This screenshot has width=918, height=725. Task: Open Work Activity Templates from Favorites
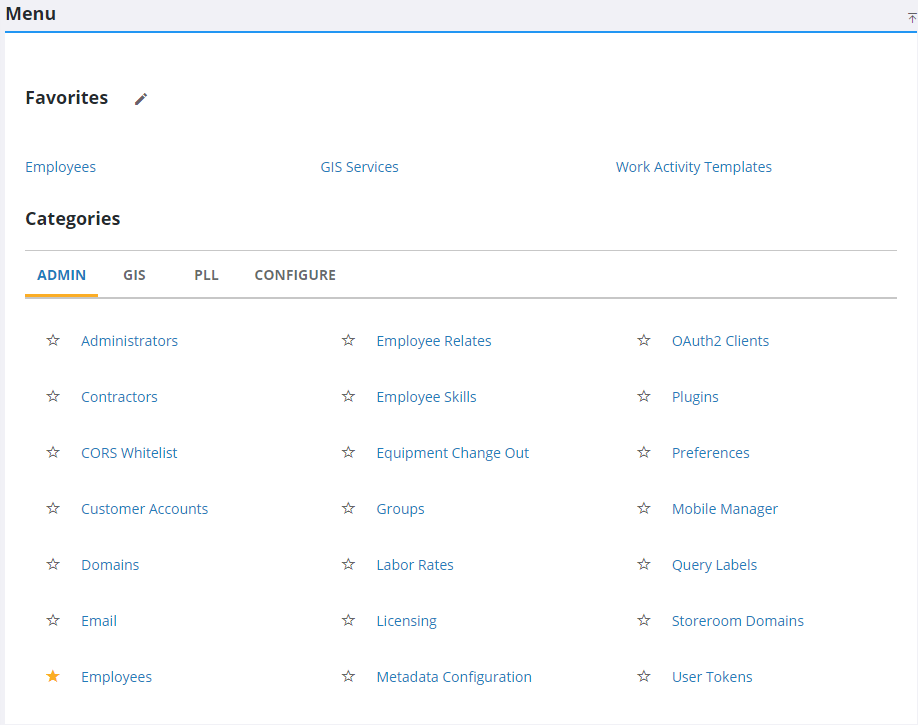pyautogui.click(x=693, y=167)
